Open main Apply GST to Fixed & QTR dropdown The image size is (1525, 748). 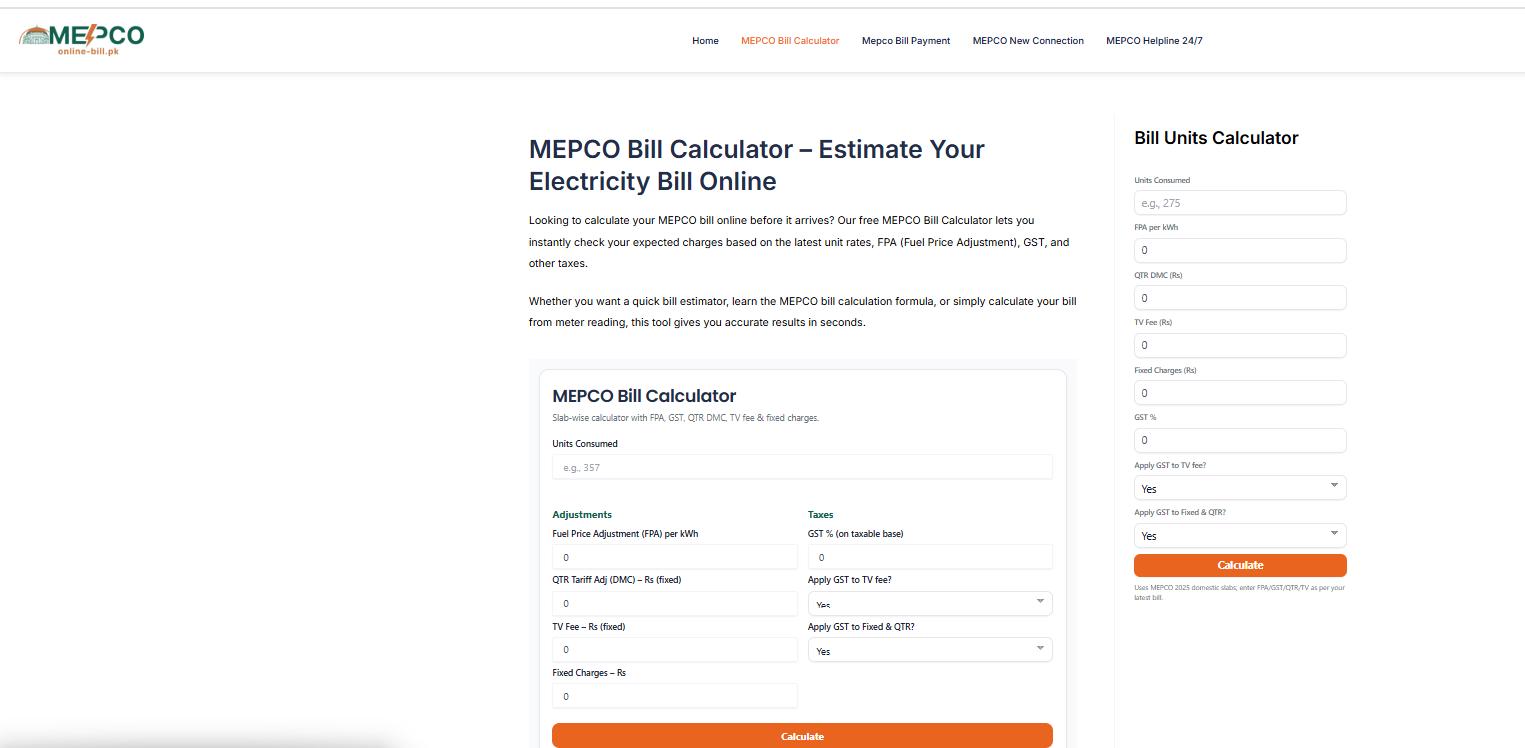[930, 650]
